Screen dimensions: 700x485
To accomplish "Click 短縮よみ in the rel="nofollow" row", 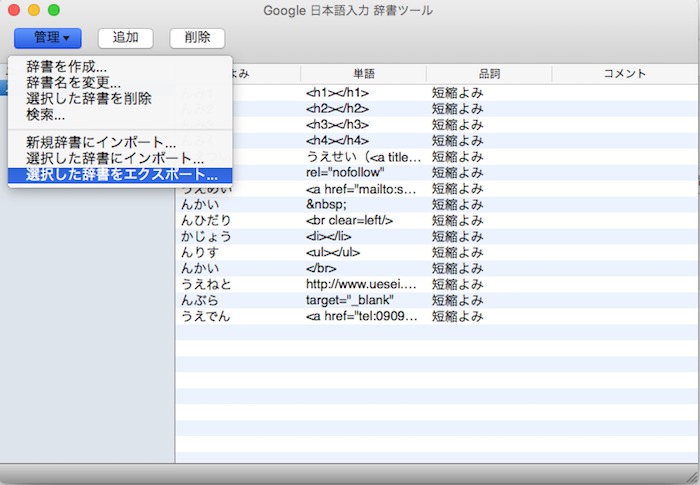I will (458, 173).
